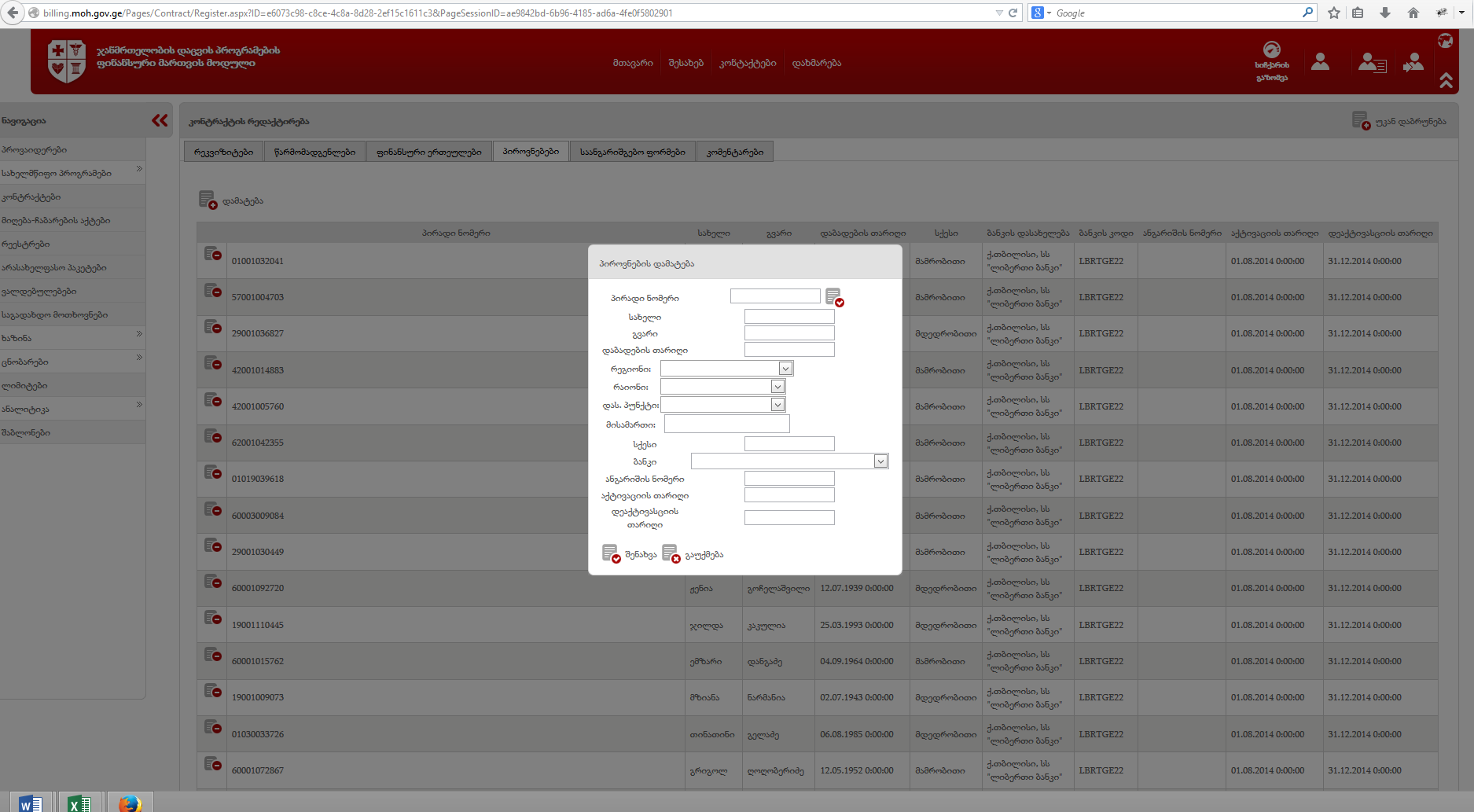Click the verify icon beside personal number field

click(834, 297)
